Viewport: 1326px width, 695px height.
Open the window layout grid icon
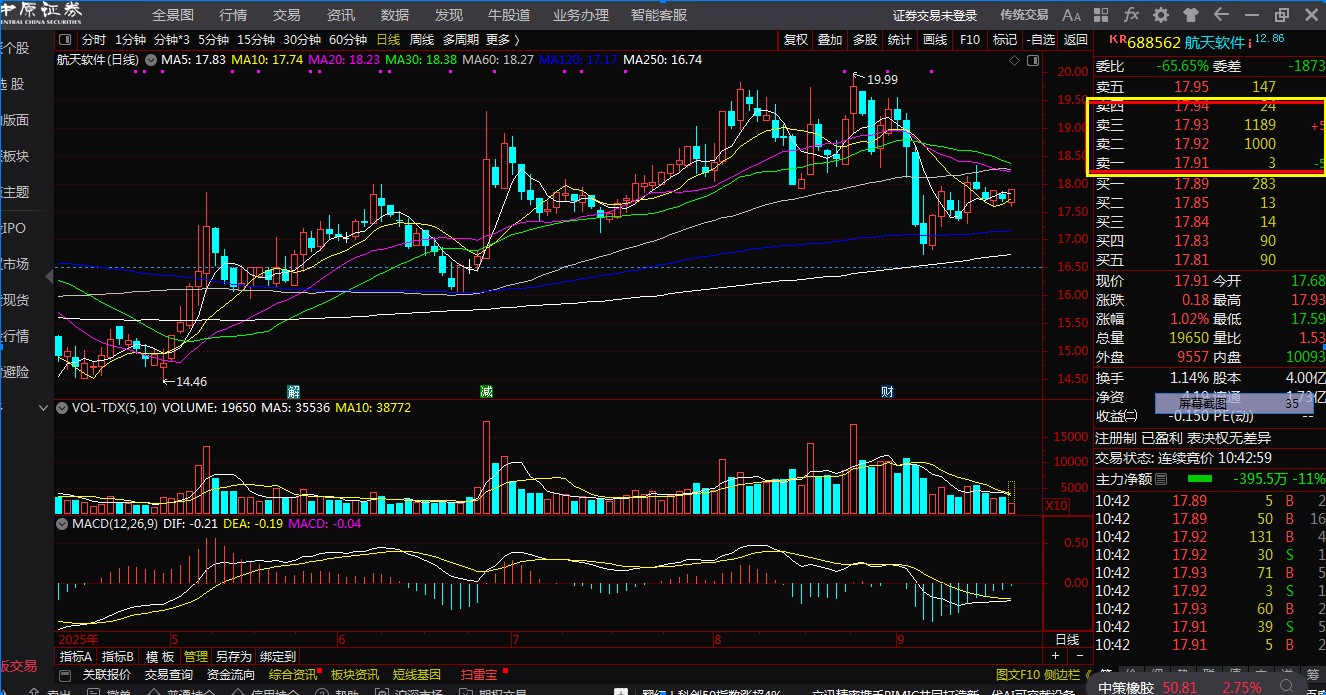[x=1101, y=15]
